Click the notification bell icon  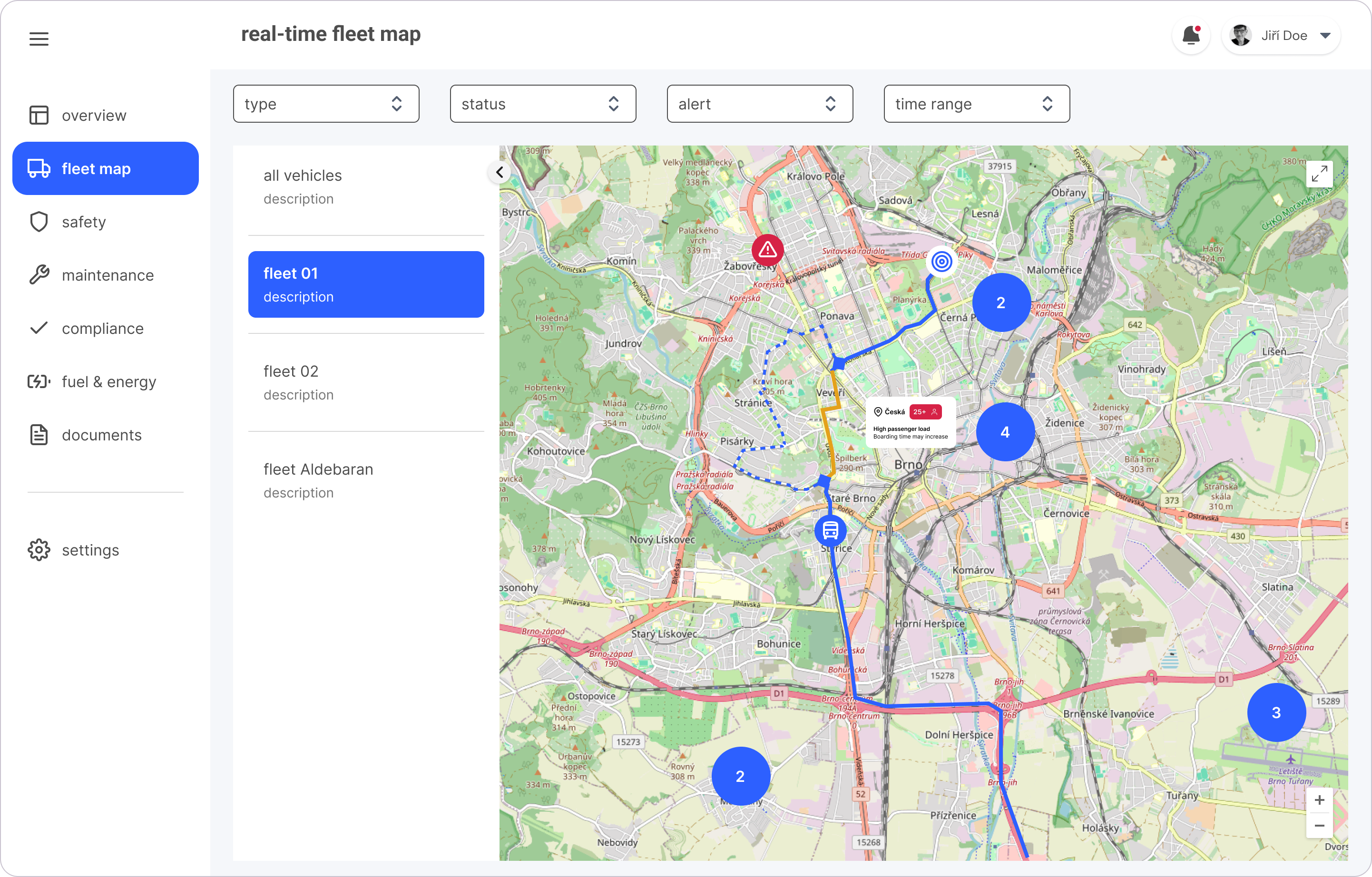pos(1191,36)
